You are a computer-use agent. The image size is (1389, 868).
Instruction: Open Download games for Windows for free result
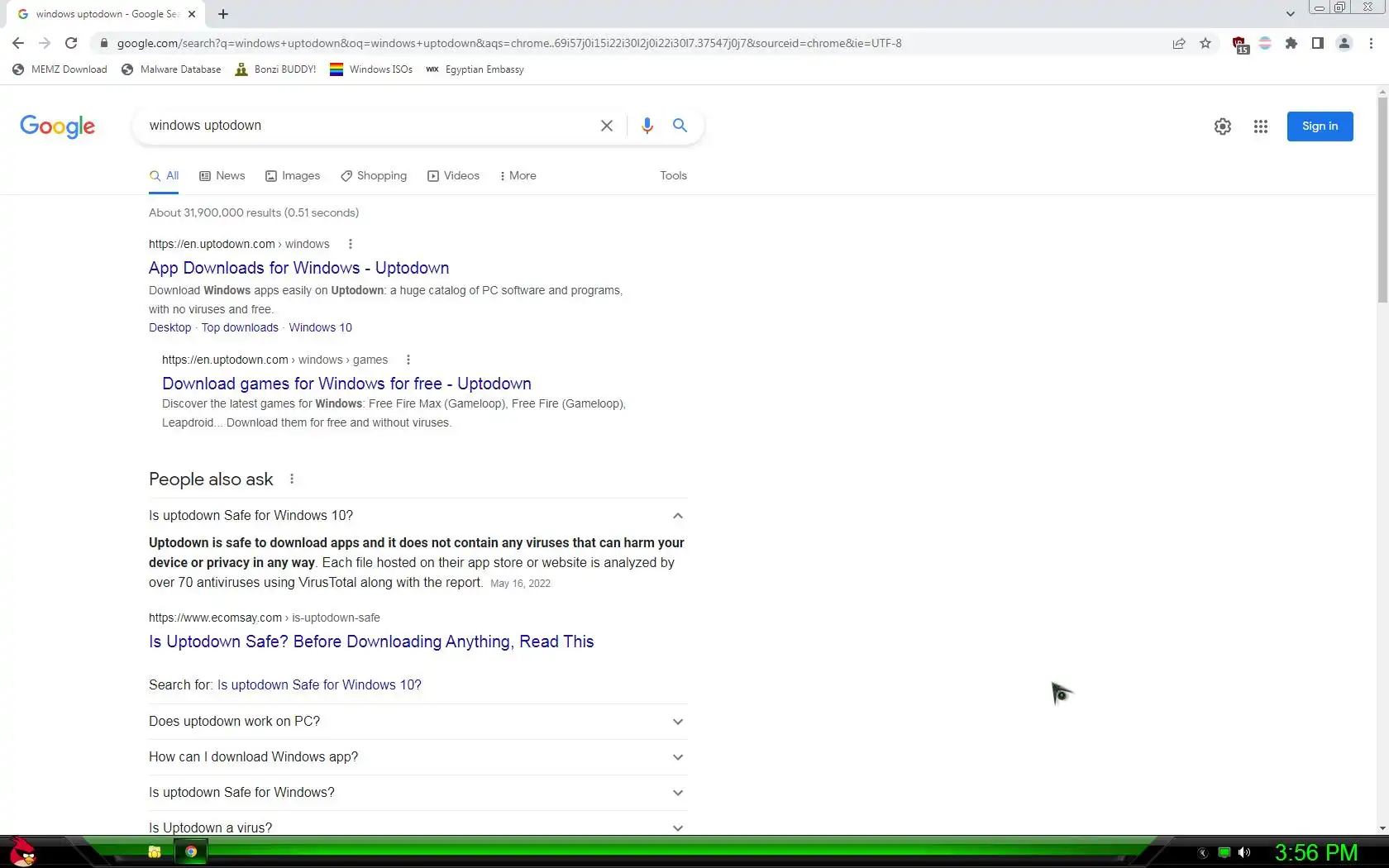[x=346, y=384]
